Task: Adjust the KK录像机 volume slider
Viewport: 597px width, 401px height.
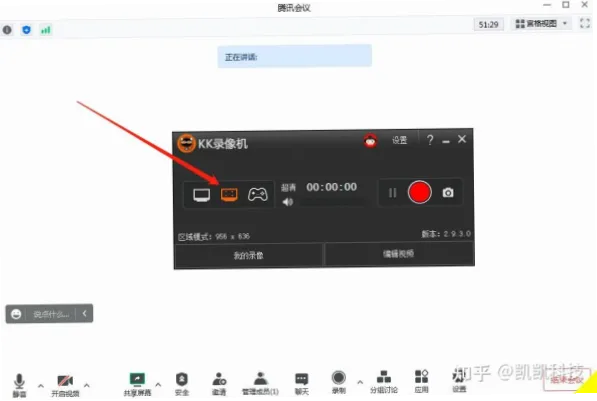Action: pos(332,202)
